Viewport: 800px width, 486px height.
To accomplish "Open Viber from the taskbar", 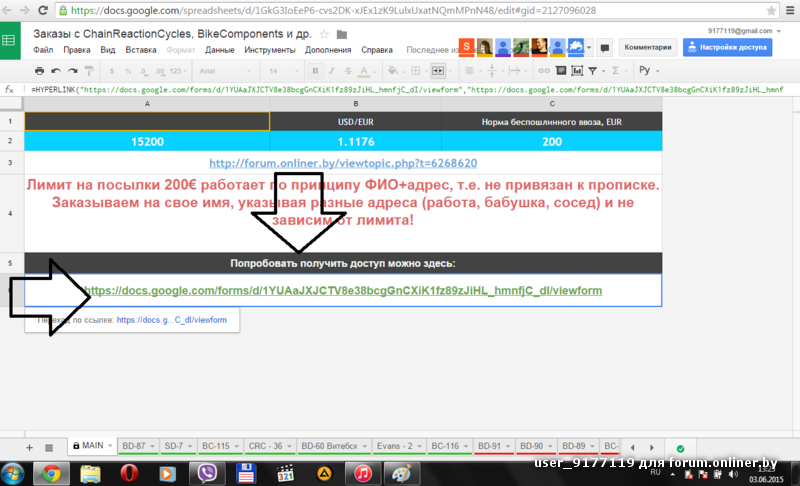I will (x=207, y=474).
